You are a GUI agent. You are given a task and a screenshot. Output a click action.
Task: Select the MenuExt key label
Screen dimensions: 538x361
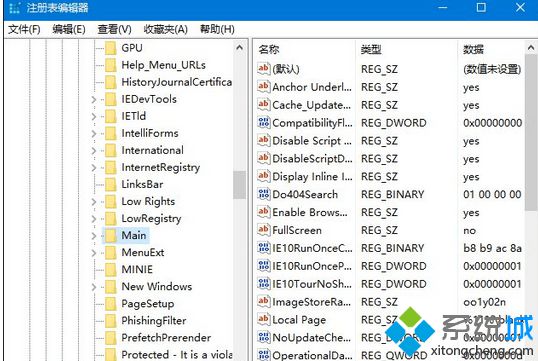tap(143, 253)
